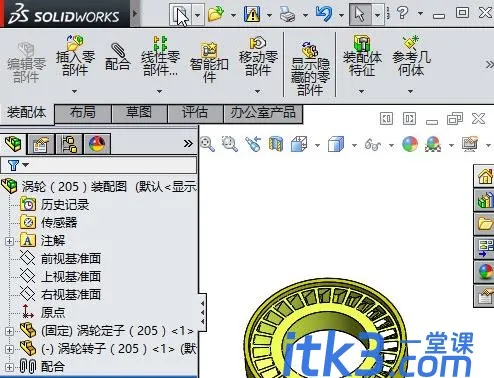Expand the 配合 mates folder node
This screenshot has width=494, height=378.
9,367
